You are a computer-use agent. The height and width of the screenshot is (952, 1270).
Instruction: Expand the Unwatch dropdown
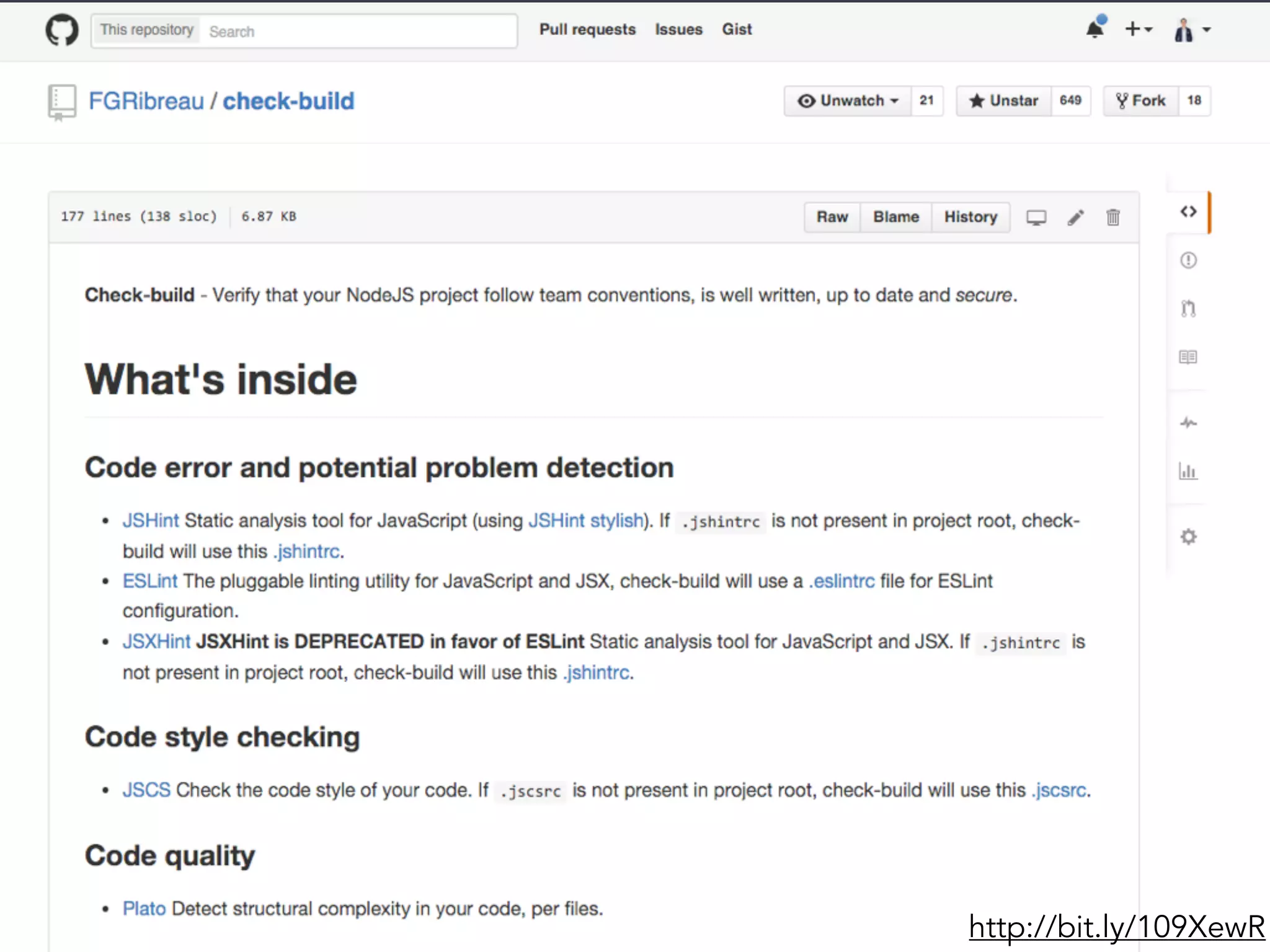pyautogui.click(x=848, y=101)
